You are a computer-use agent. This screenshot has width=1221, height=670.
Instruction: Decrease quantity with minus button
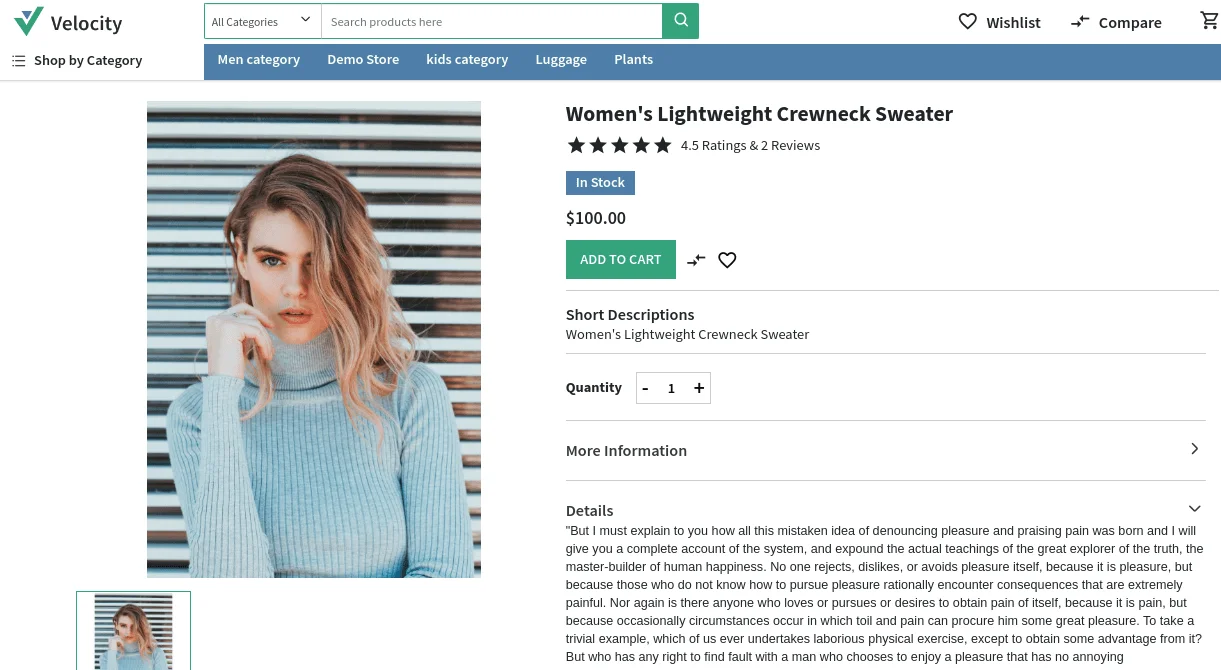[x=645, y=388]
